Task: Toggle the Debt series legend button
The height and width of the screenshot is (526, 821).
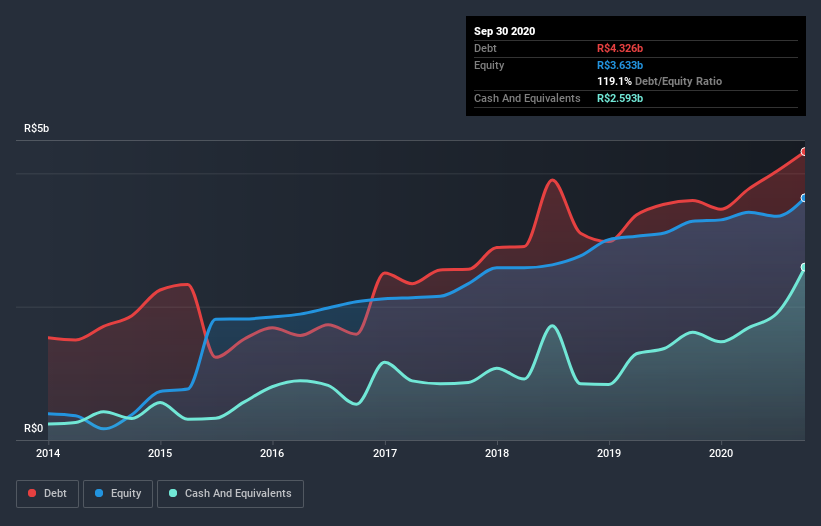Action: [x=48, y=494]
